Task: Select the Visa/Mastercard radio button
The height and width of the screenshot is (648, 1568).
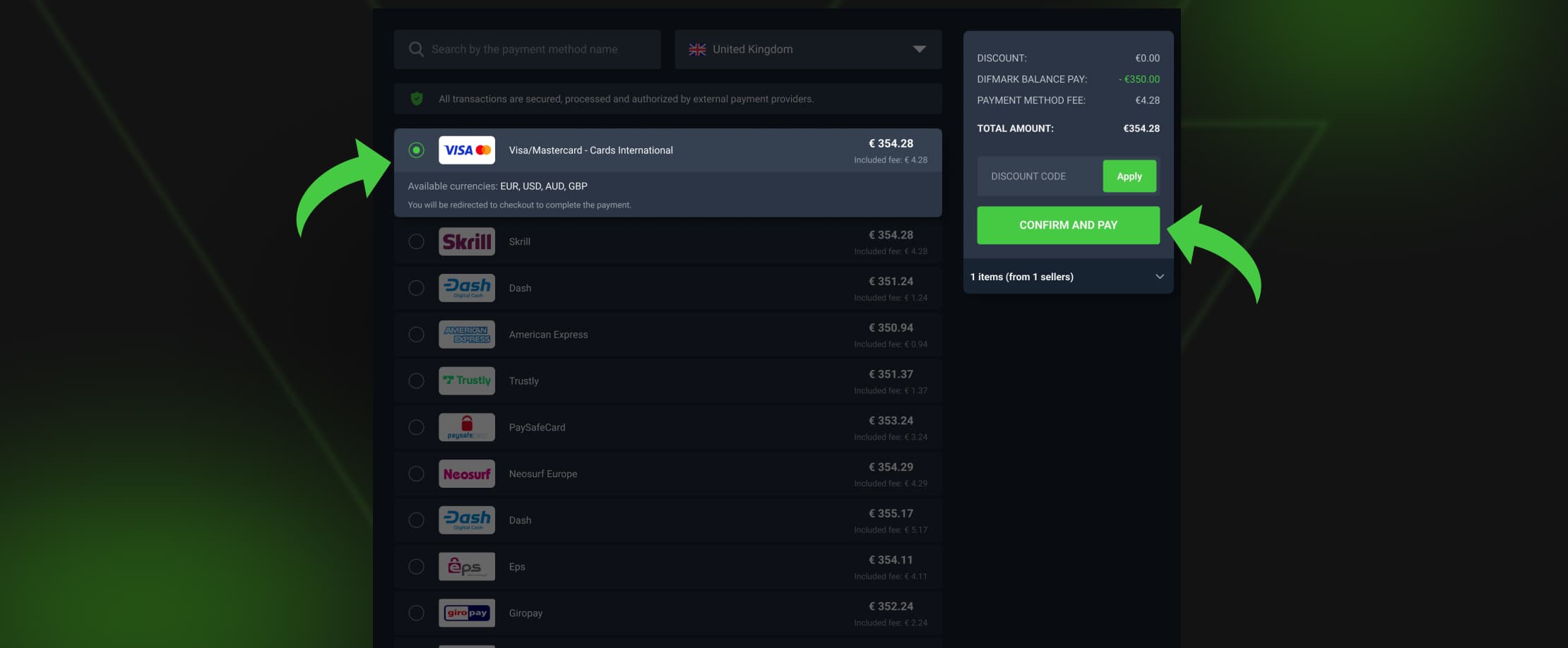Action: pos(416,150)
